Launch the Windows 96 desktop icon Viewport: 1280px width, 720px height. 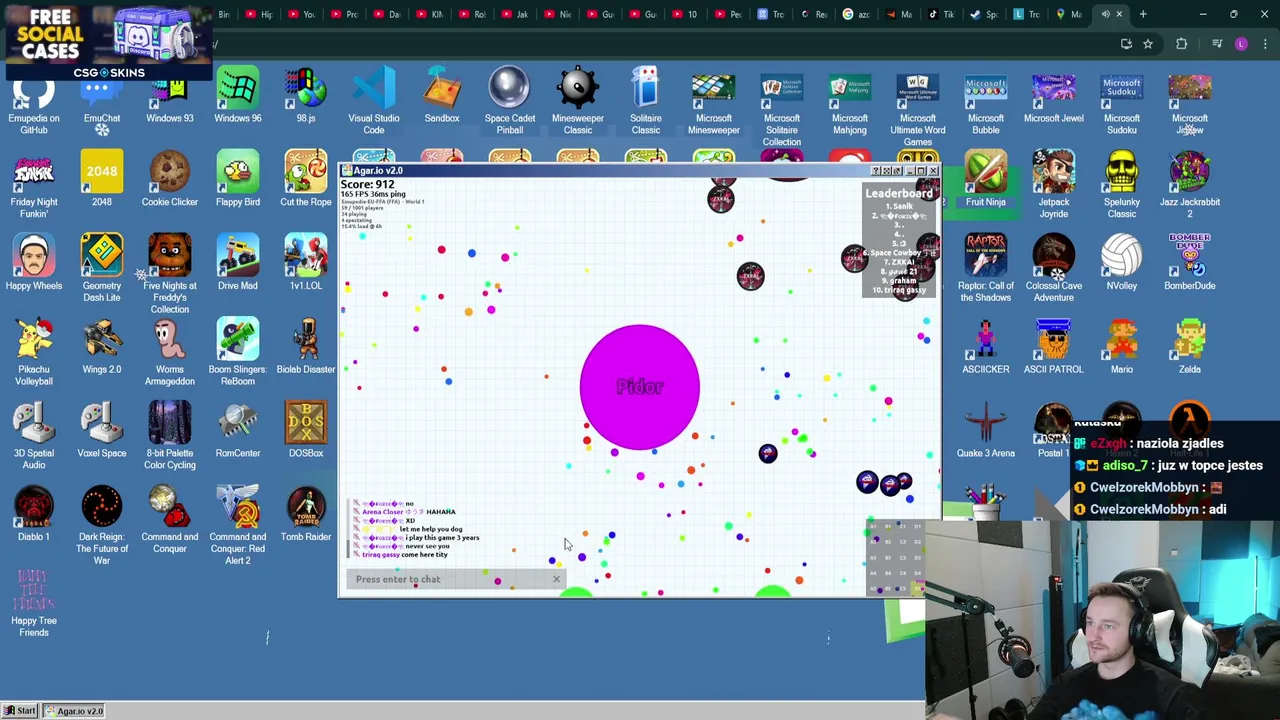[x=238, y=97]
